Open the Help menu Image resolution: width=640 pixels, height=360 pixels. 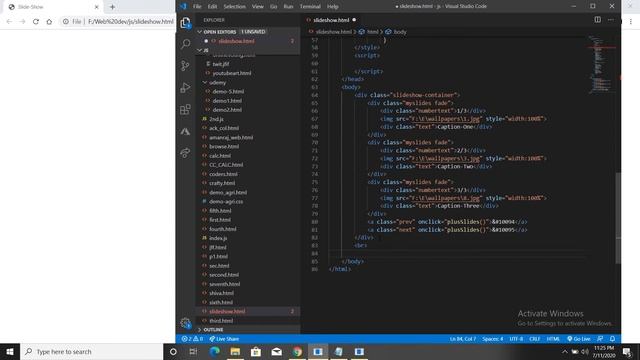(333, 7)
